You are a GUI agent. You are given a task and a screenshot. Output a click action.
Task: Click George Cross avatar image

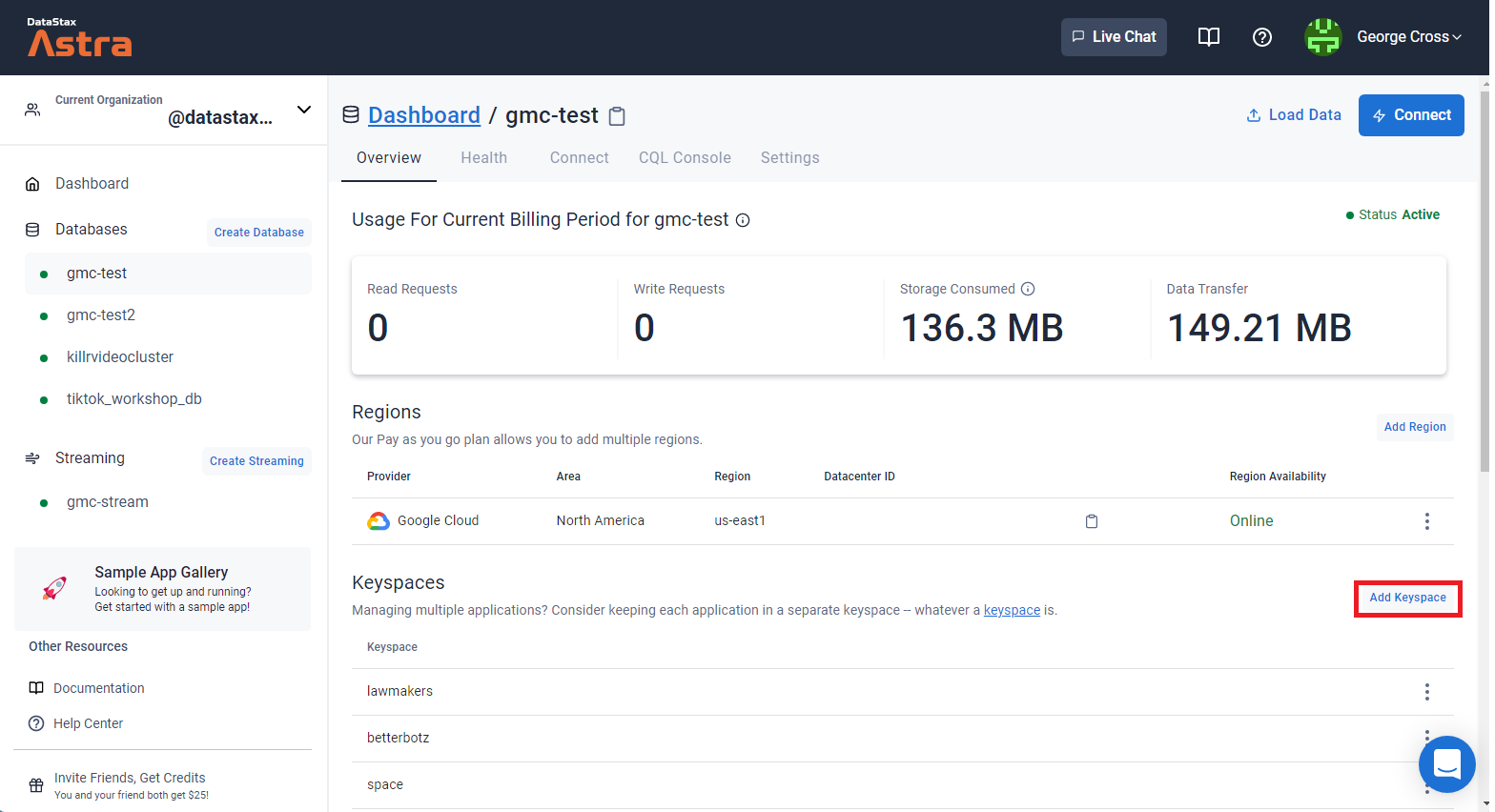click(x=1323, y=37)
